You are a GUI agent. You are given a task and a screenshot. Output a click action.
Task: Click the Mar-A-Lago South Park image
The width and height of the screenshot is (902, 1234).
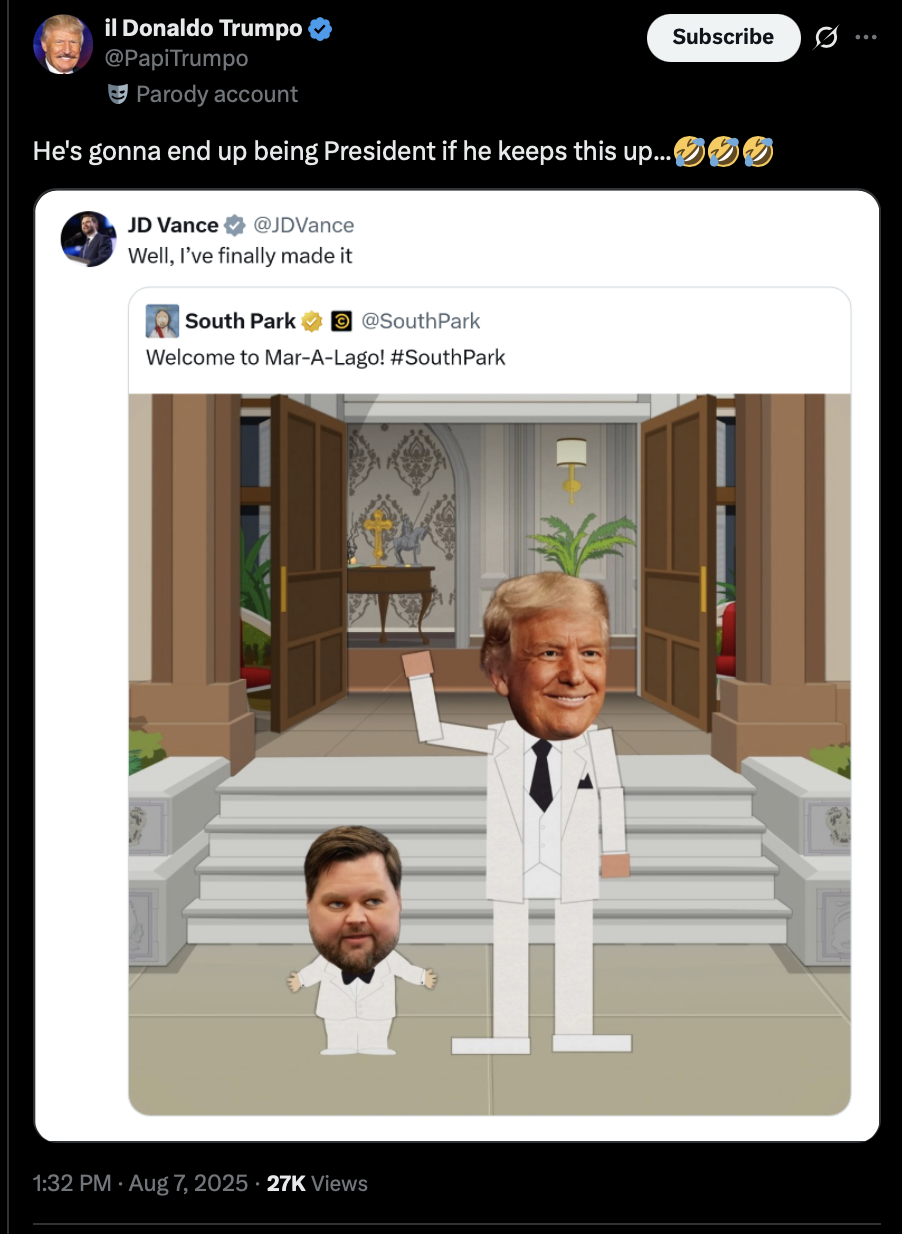pyautogui.click(x=489, y=754)
